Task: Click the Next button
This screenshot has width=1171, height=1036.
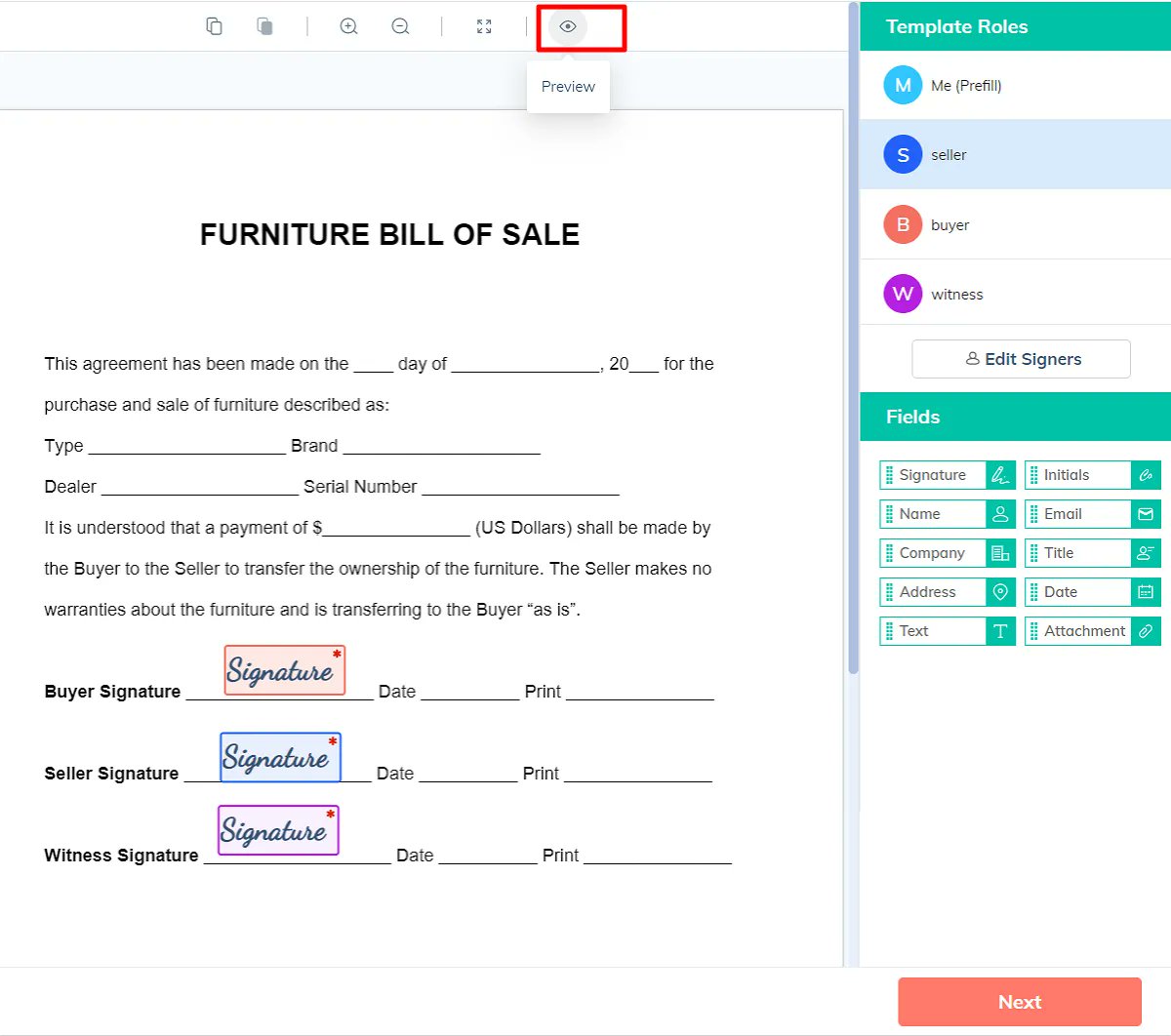Action: click(x=1020, y=1002)
